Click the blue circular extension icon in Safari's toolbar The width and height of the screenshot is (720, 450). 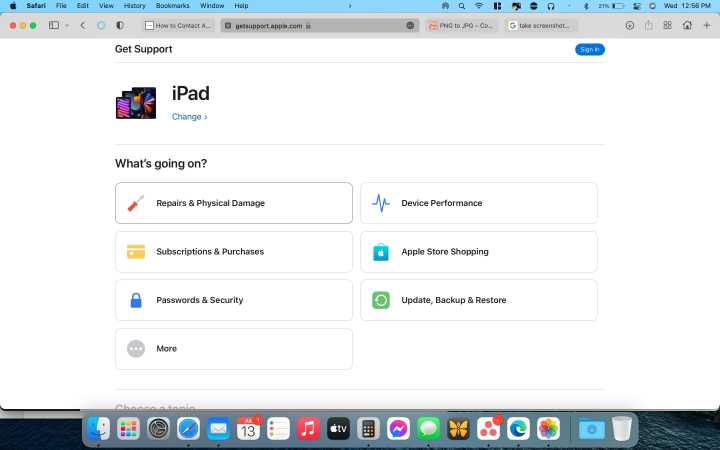(101, 25)
